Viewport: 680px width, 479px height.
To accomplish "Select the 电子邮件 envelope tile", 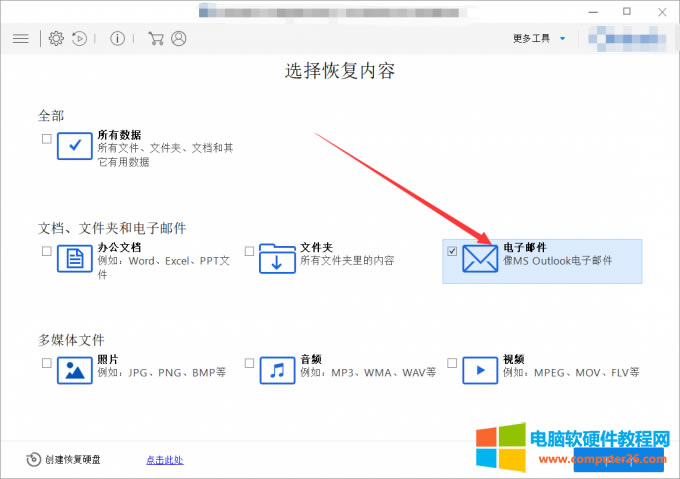I will 480,260.
